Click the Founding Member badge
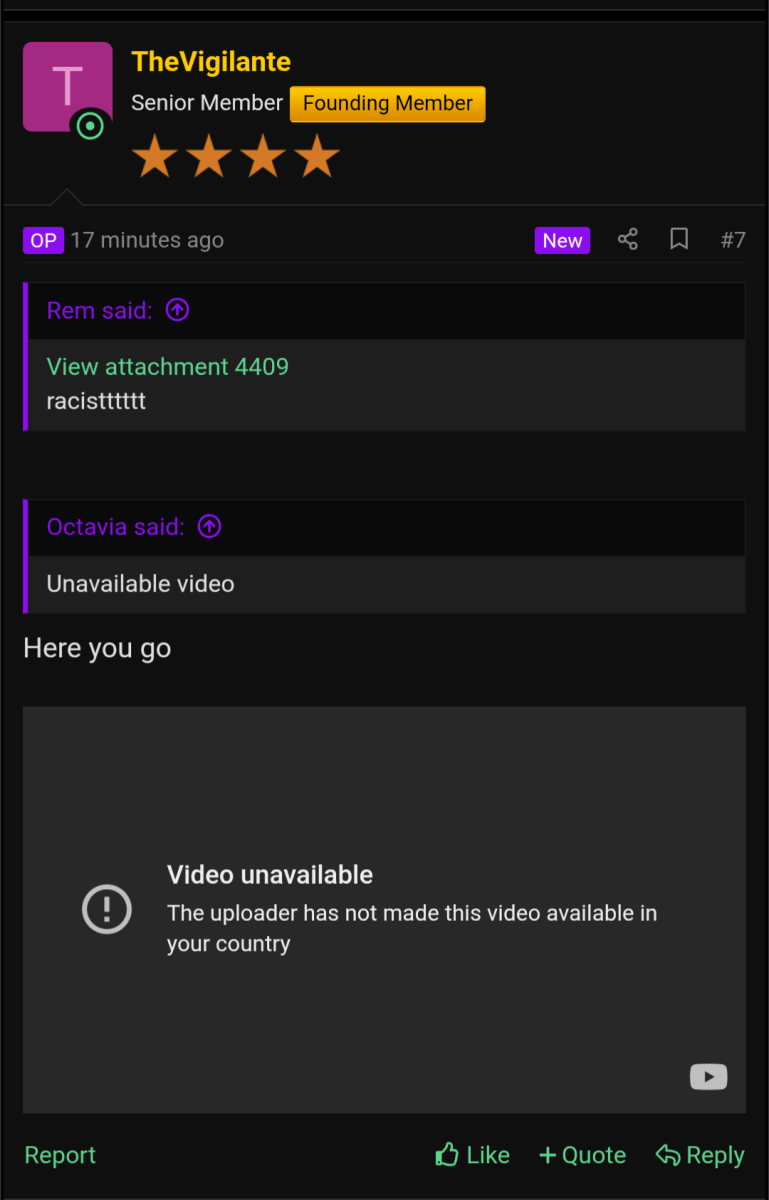This screenshot has height=1200, width=769. point(387,104)
